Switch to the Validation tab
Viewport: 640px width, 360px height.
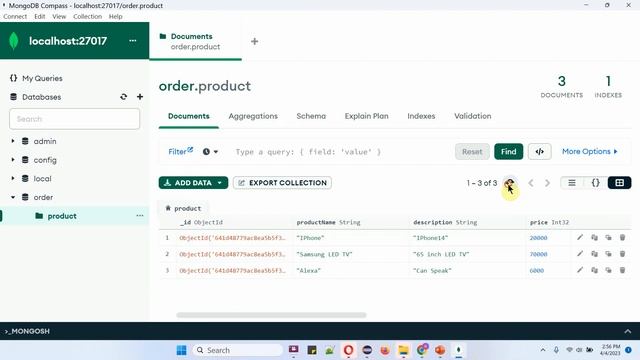tap(473, 116)
